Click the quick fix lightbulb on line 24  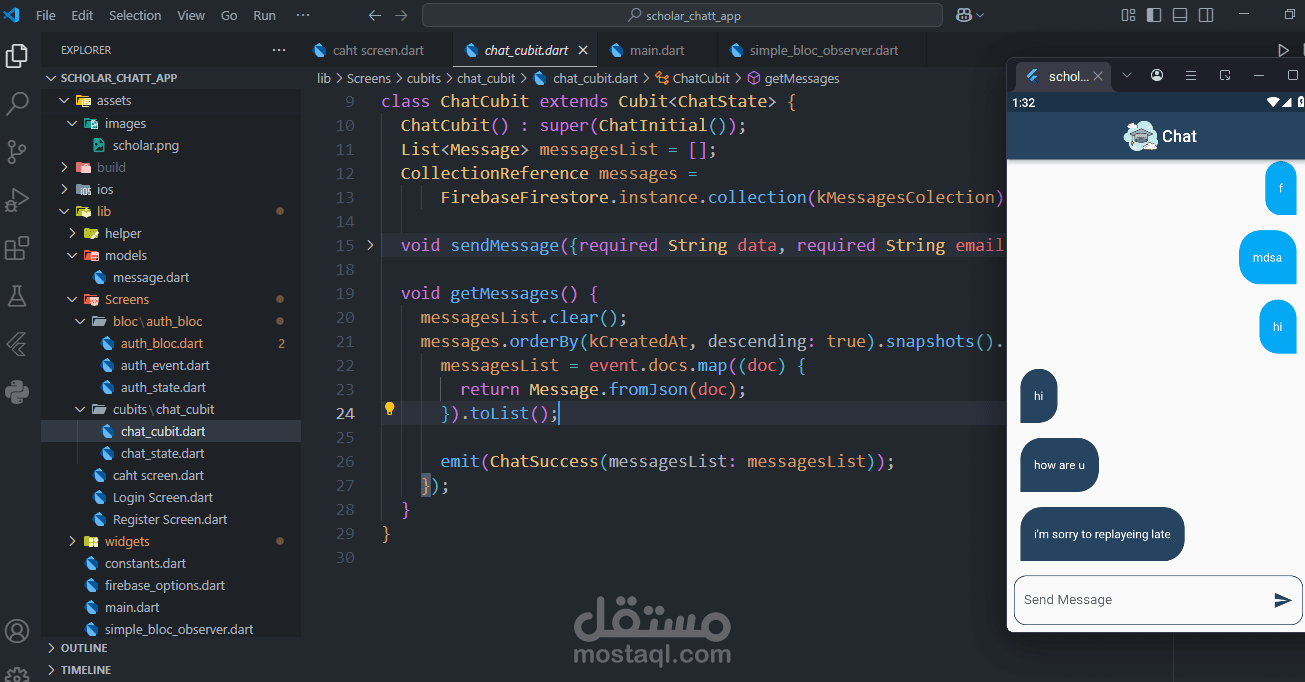point(390,409)
